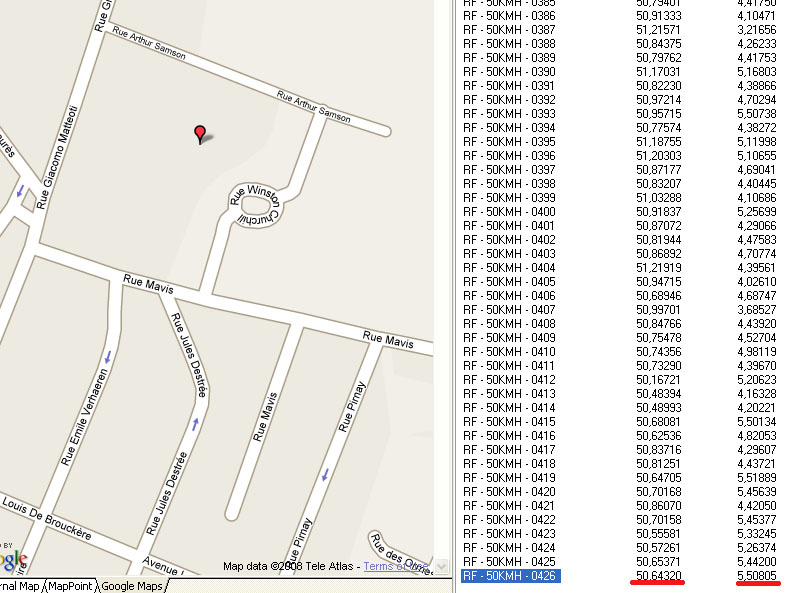
Task: Click one-way arrow on Rue Emile Verhaeren
Action: 107,355
